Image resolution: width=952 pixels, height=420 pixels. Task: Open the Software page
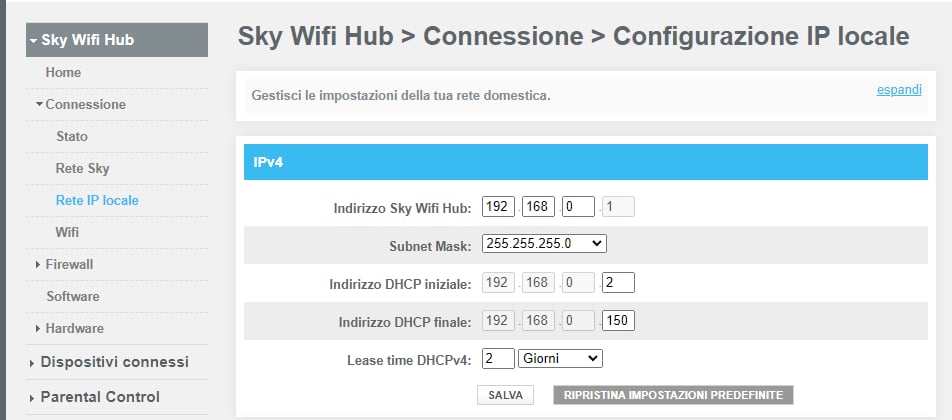click(x=72, y=296)
